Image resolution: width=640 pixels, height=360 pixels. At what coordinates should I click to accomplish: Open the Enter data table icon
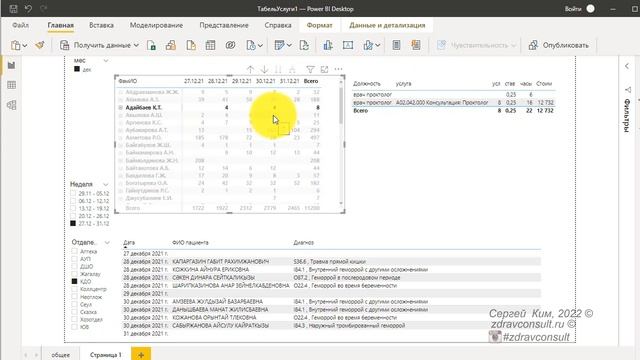pos(211,45)
